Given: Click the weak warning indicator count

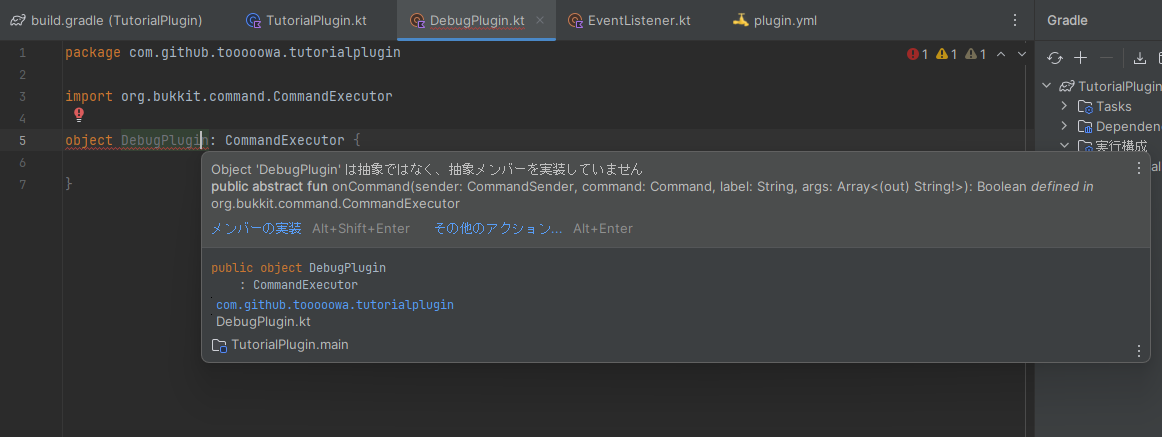Looking at the screenshot, I should coord(975,54).
